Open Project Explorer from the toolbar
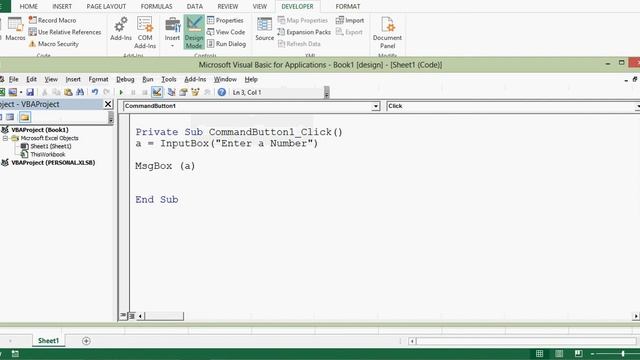 (x=171, y=92)
